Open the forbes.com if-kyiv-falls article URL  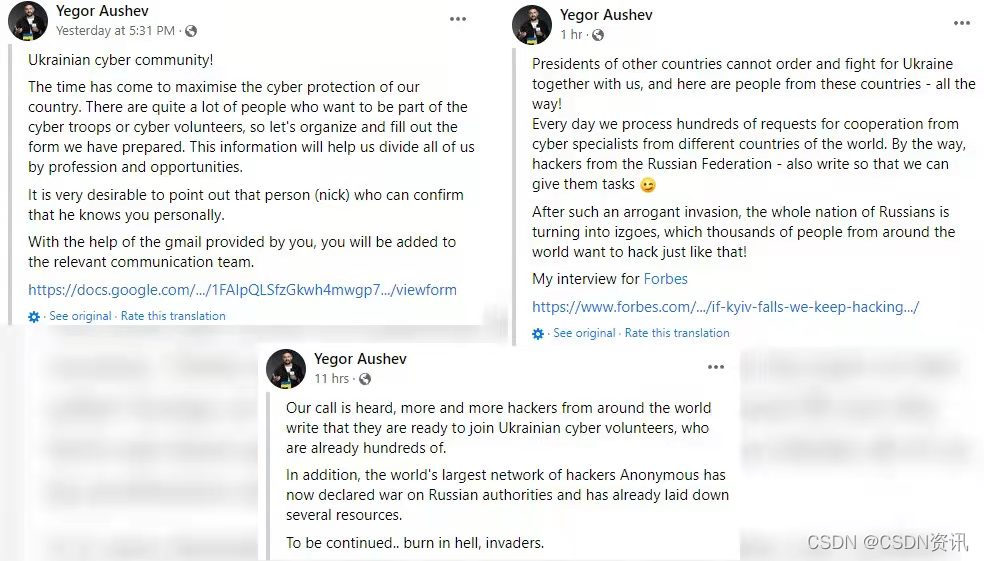click(725, 307)
